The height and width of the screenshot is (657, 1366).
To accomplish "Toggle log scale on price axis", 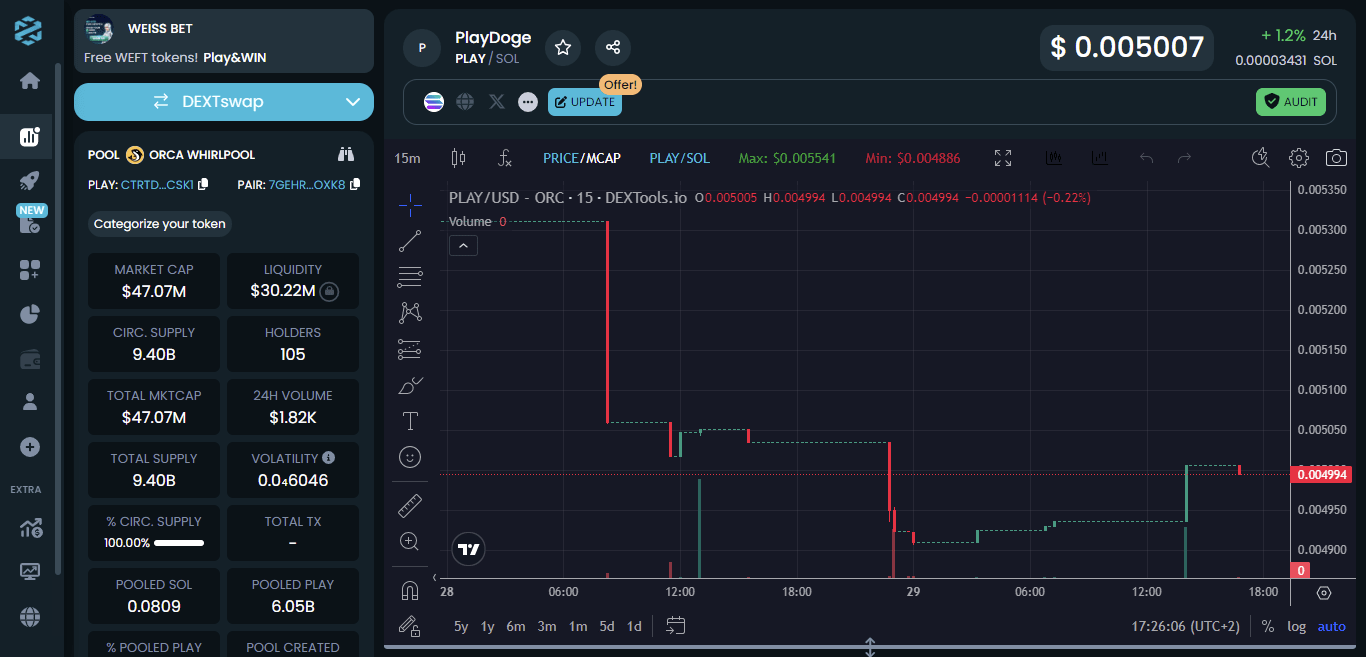I will [1297, 626].
